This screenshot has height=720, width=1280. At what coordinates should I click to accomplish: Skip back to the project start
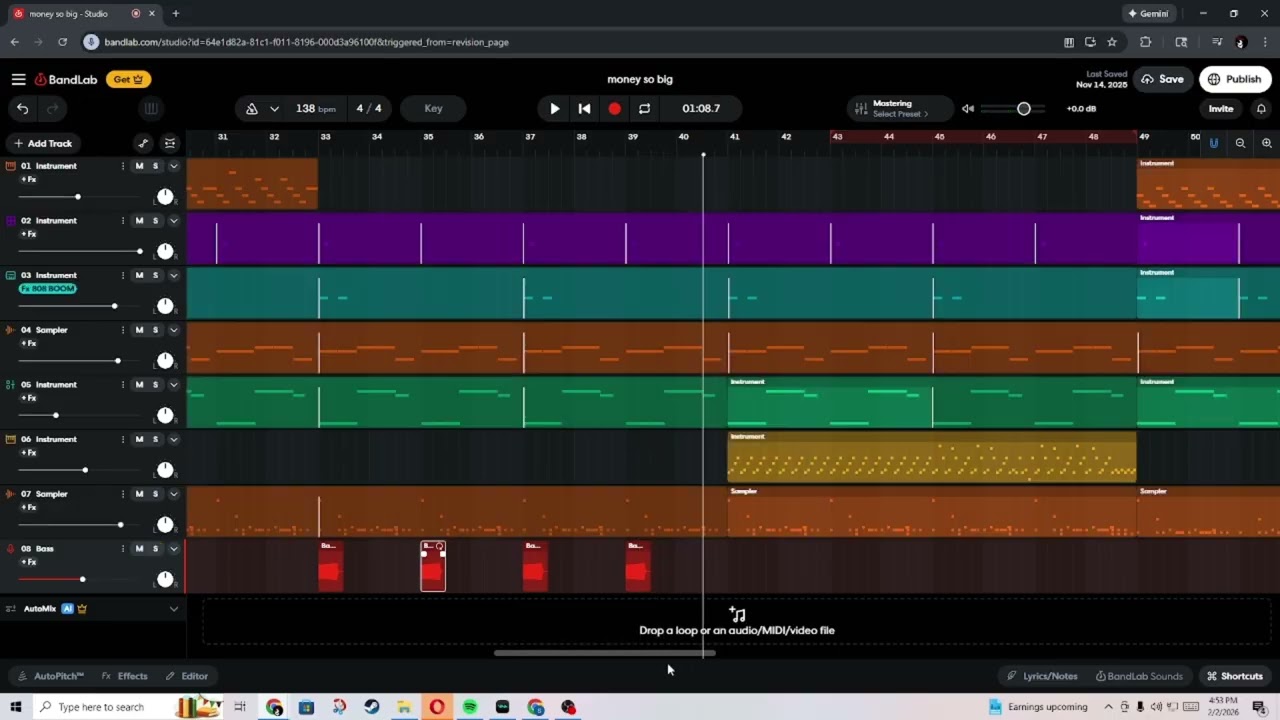pyautogui.click(x=584, y=108)
